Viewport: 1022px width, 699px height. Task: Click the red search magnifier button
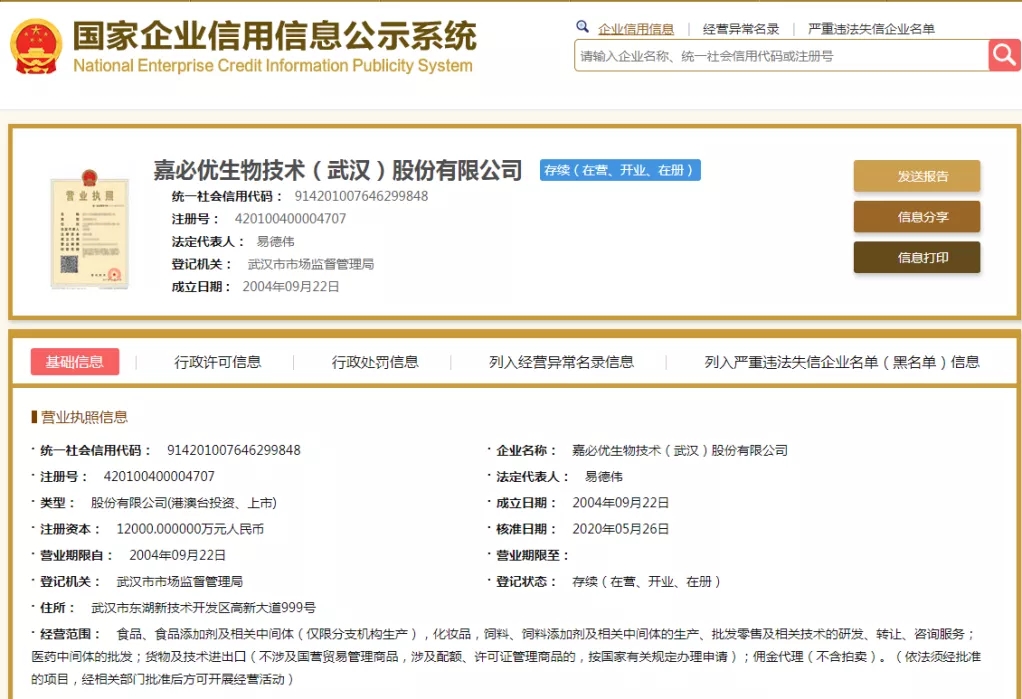pos(1004,55)
